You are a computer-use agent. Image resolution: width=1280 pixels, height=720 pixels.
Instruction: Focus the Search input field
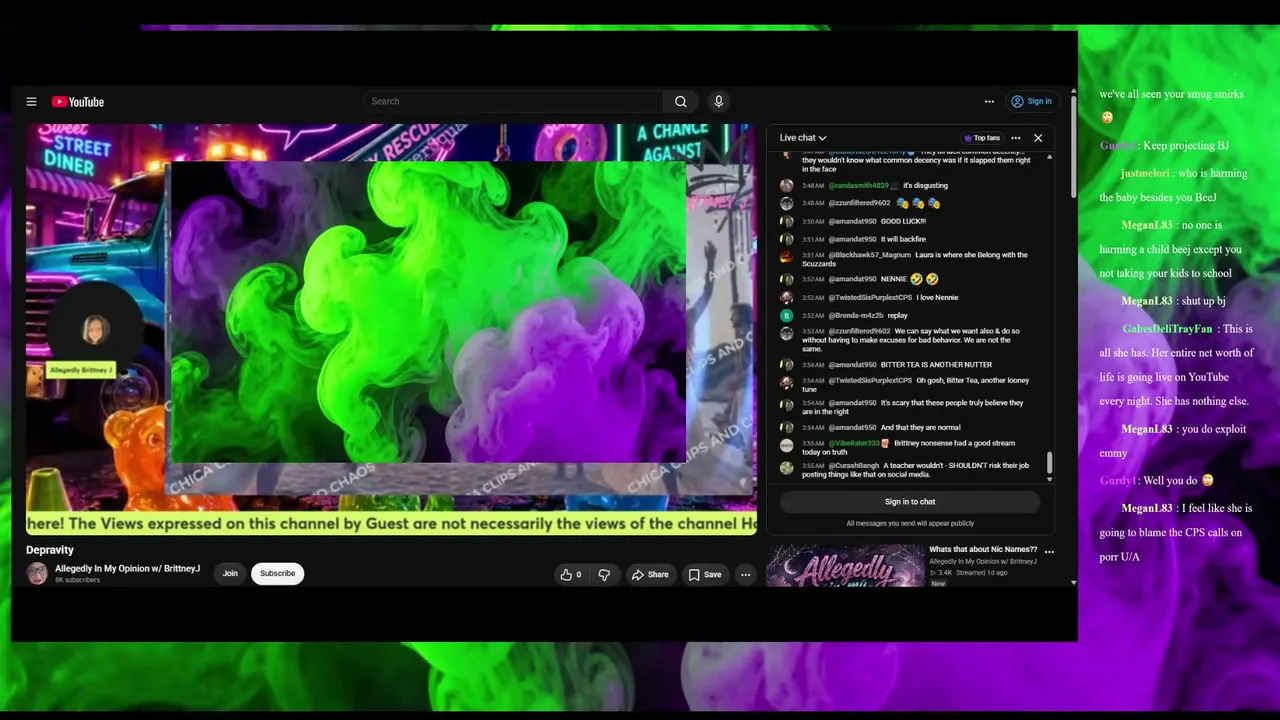coord(513,101)
